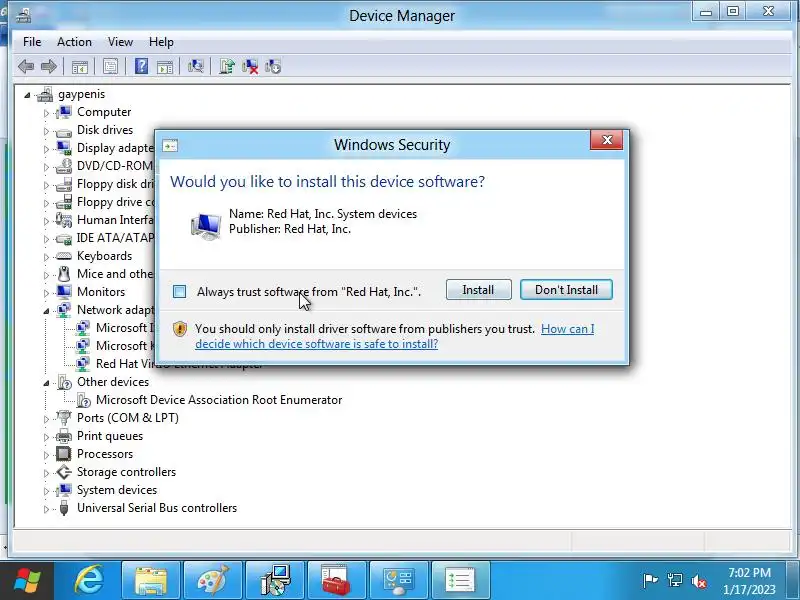The width and height of the screenshot is (800, 600).
Task: Open Action Center flag in system tray
Action: coord(650,581)
